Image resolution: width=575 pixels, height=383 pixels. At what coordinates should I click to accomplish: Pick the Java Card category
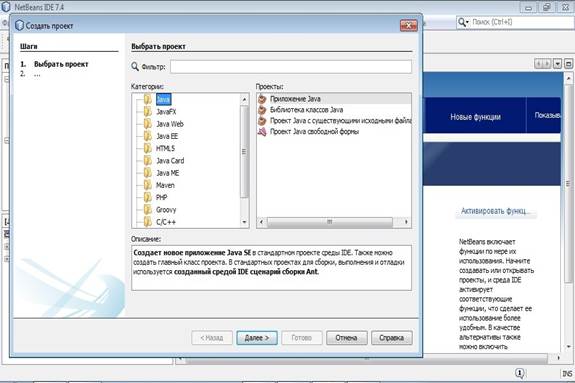point(170,161)
